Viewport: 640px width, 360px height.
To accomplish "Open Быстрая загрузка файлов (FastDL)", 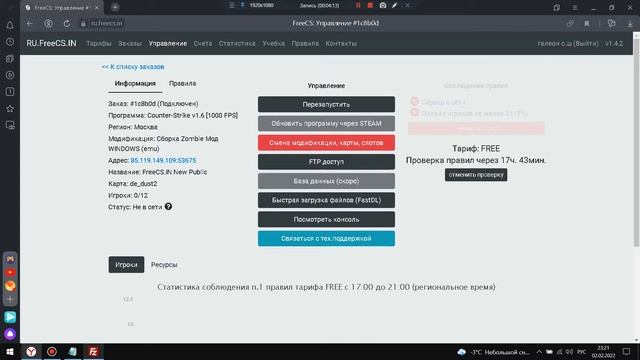I will point(326,200).
